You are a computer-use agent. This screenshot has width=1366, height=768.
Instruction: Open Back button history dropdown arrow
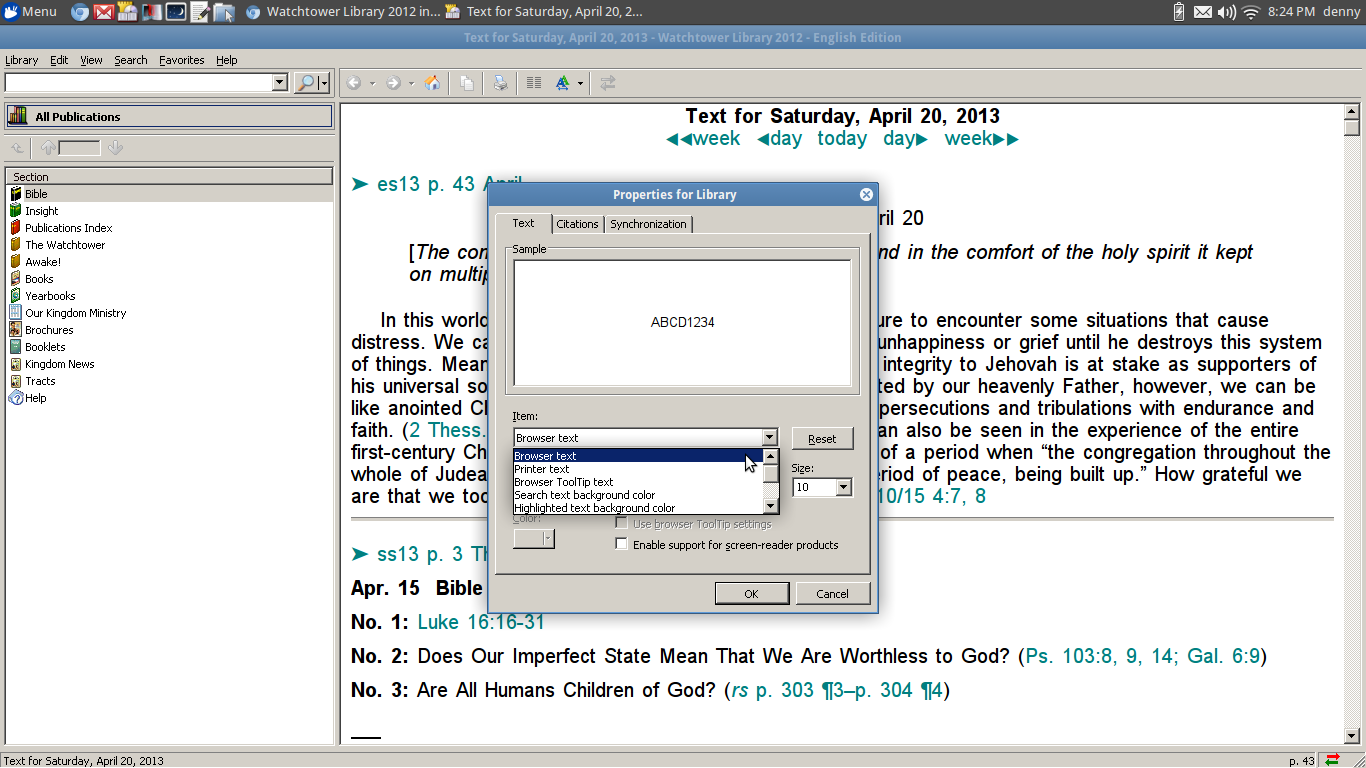(x=372, y=83)
